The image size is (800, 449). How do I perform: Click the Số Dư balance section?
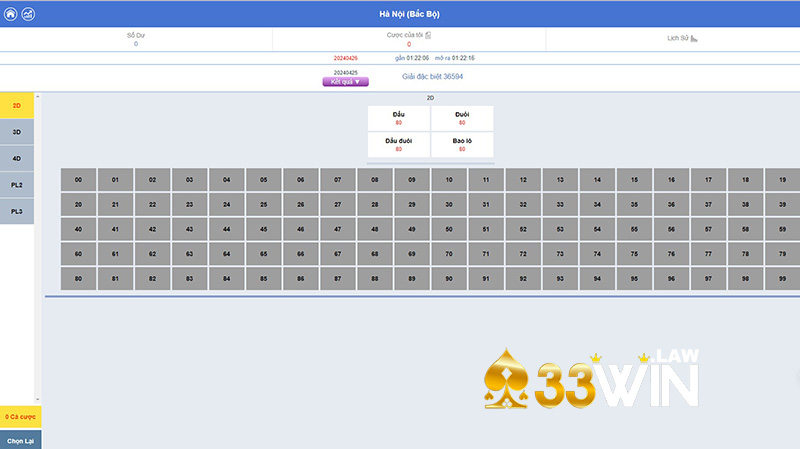(x=136, y=39)
